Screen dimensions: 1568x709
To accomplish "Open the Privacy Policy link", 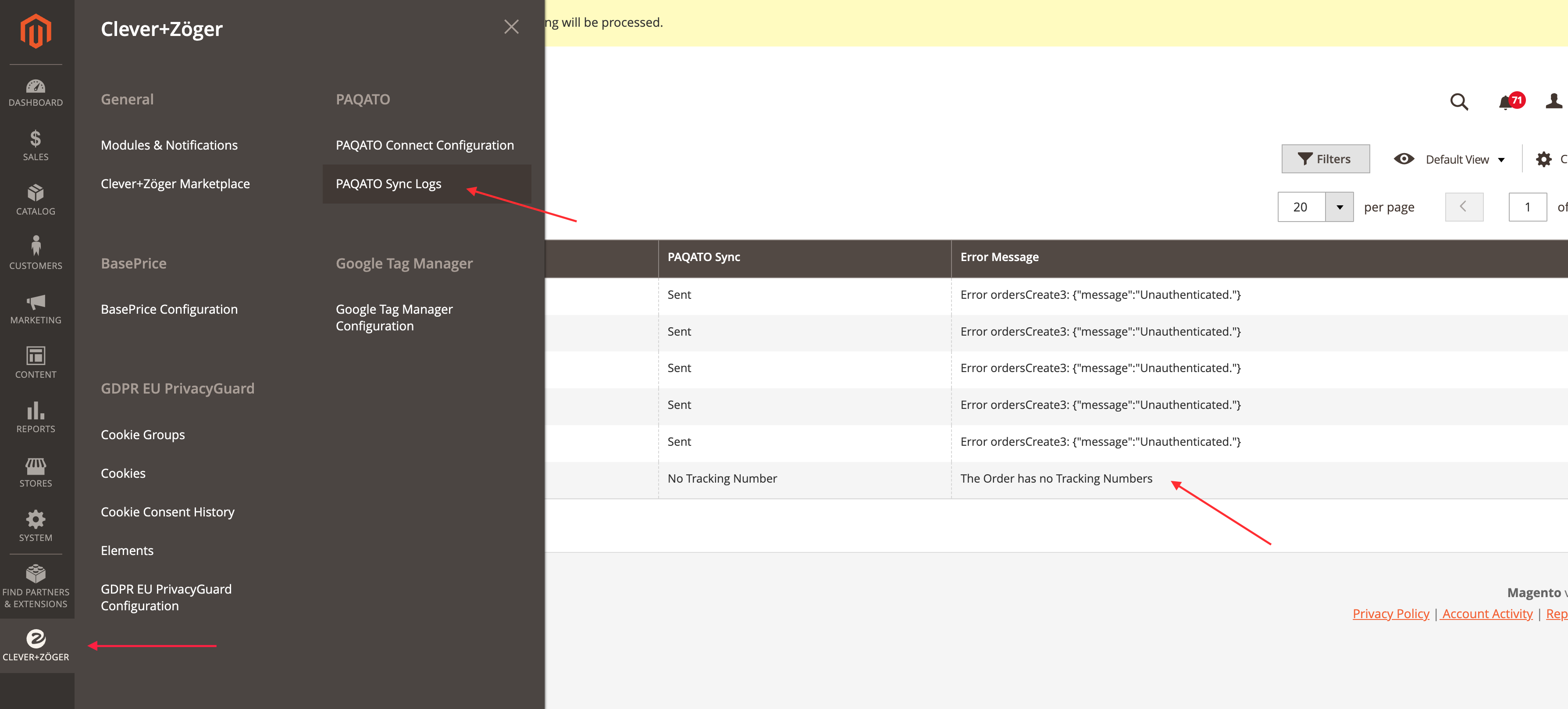I will tap(1391, 613).
